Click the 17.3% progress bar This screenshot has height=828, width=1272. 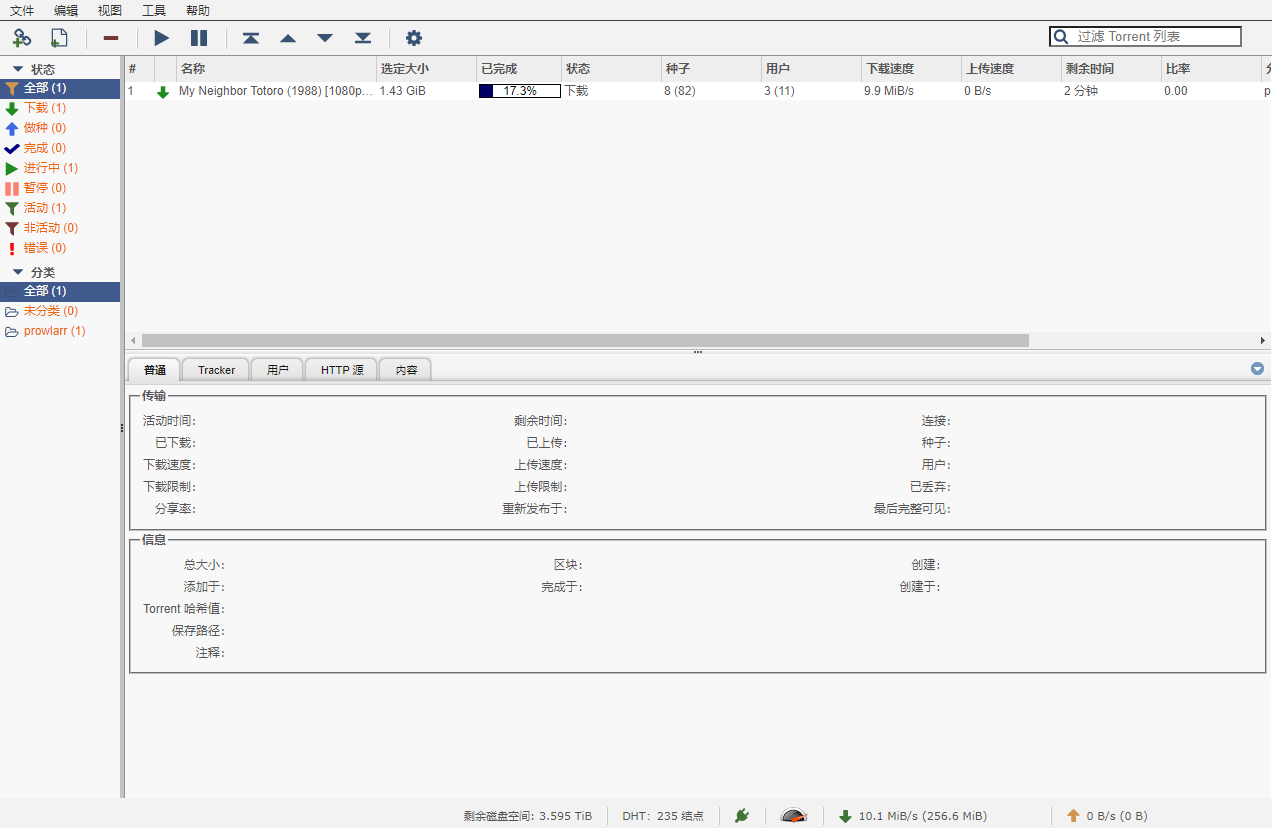point(519,91)
